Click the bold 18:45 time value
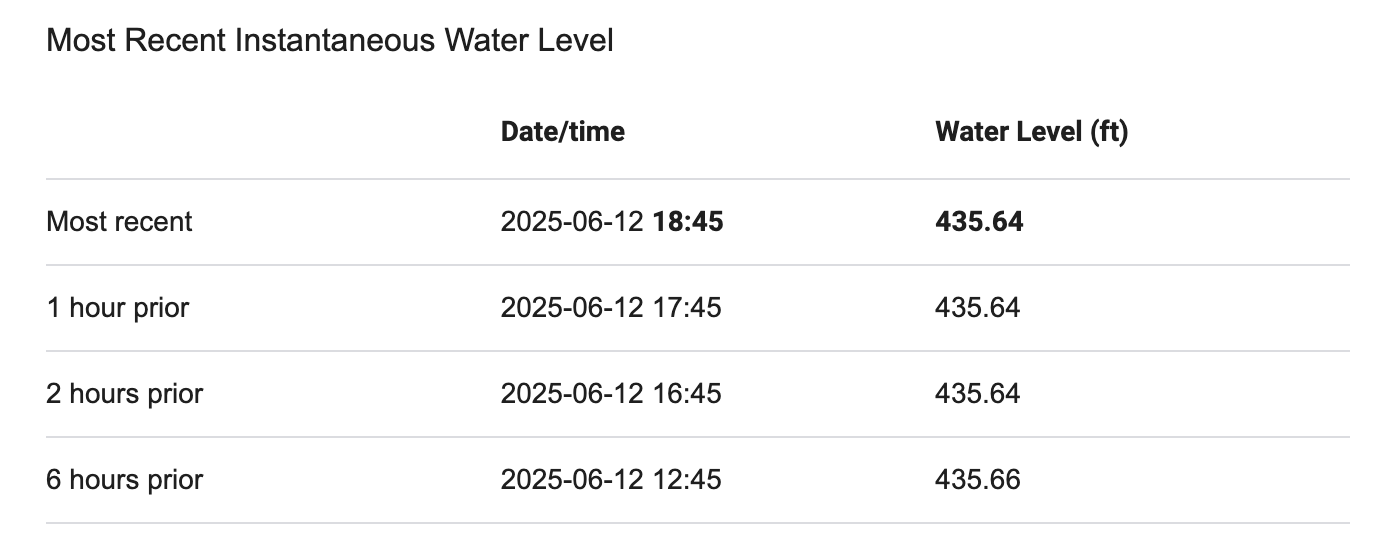Viewport: 1398px width, 552px height. click(x=688, y=221)
